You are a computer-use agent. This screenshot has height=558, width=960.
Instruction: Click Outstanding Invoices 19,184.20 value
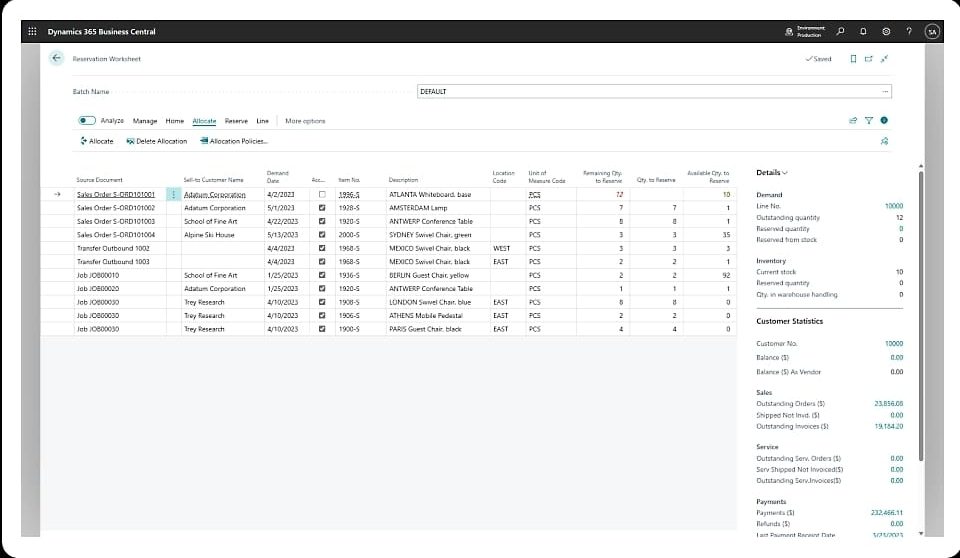[889, 426]
